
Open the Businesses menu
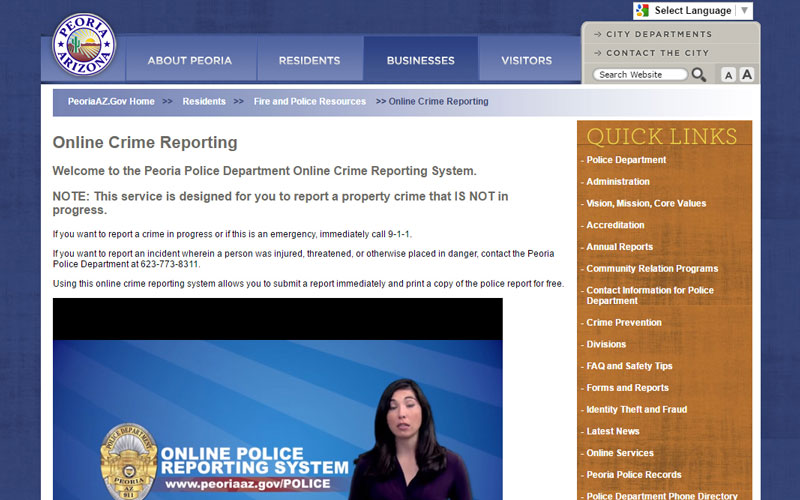coord(420,60)
